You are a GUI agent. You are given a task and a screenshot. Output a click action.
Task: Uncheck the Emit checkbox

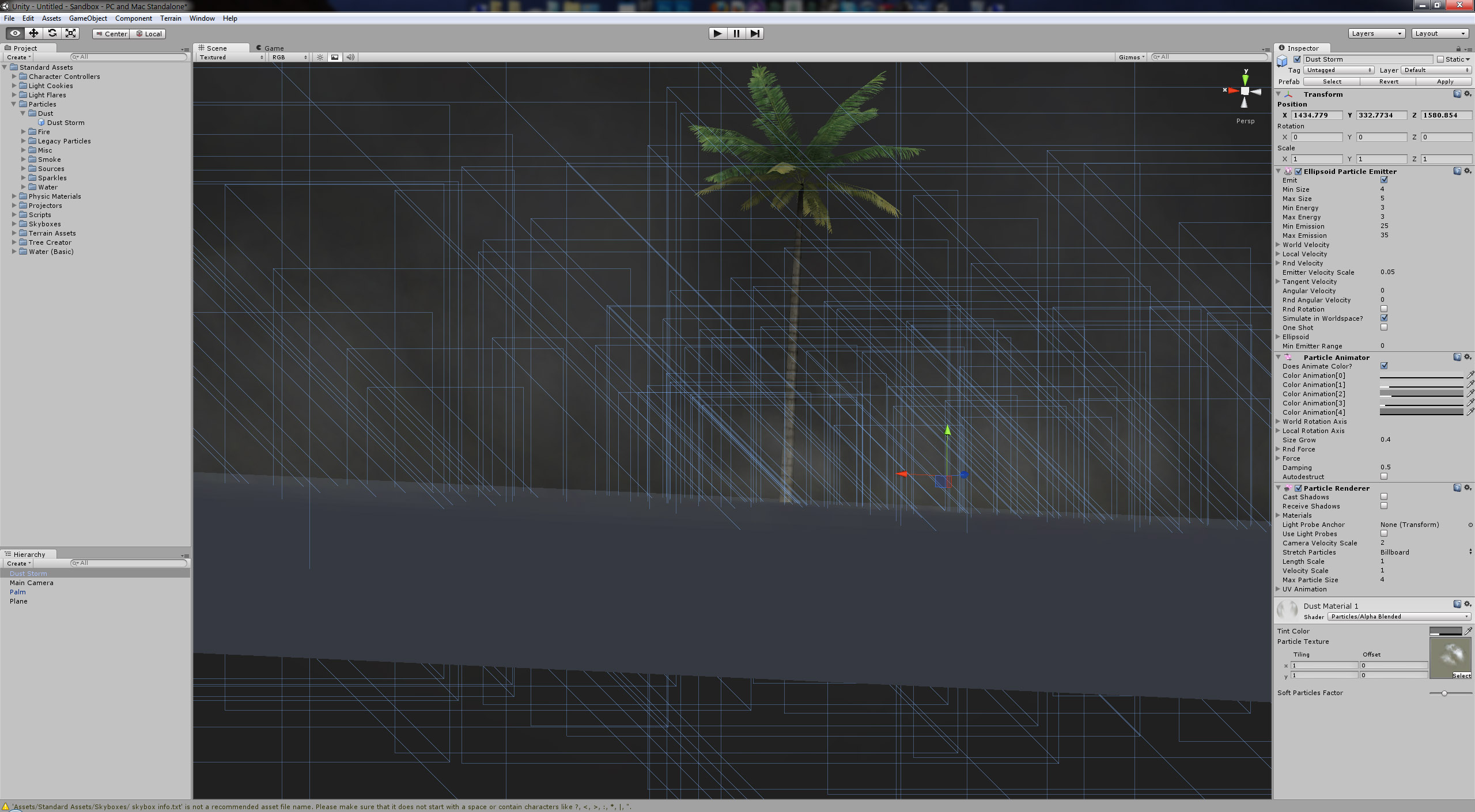[x=1384, y=180]
